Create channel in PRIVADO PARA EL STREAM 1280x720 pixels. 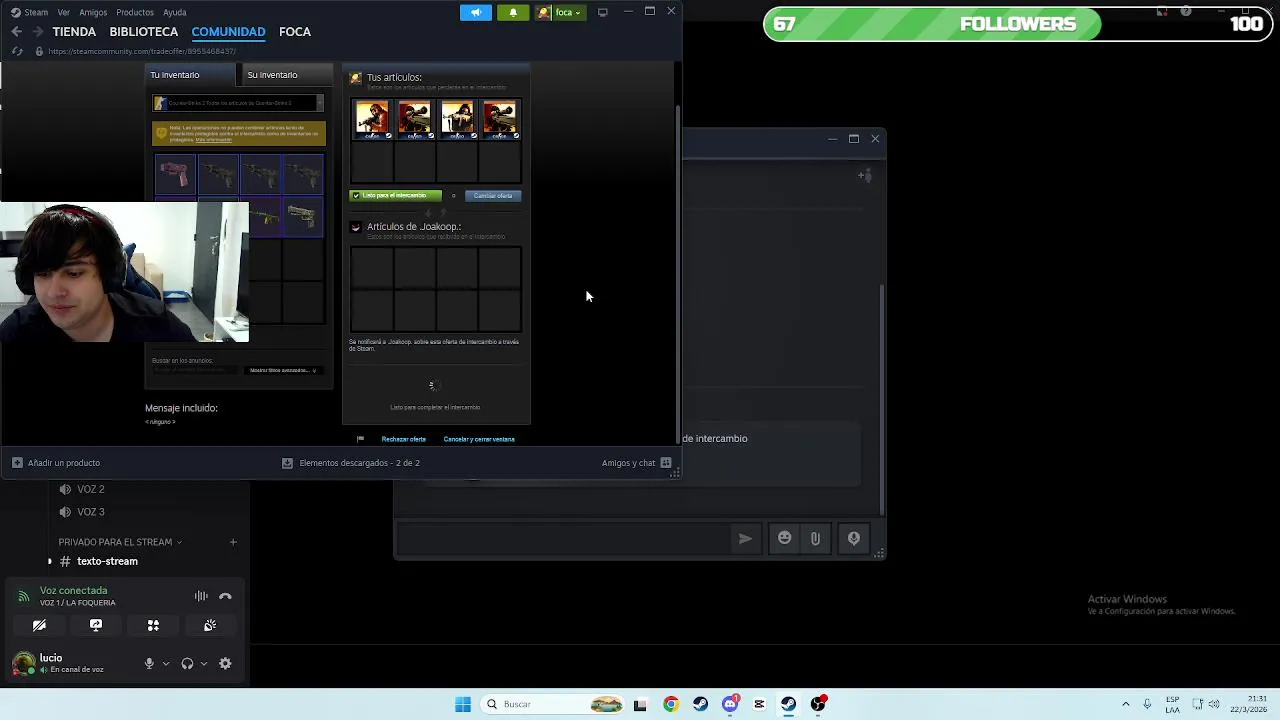233,542
